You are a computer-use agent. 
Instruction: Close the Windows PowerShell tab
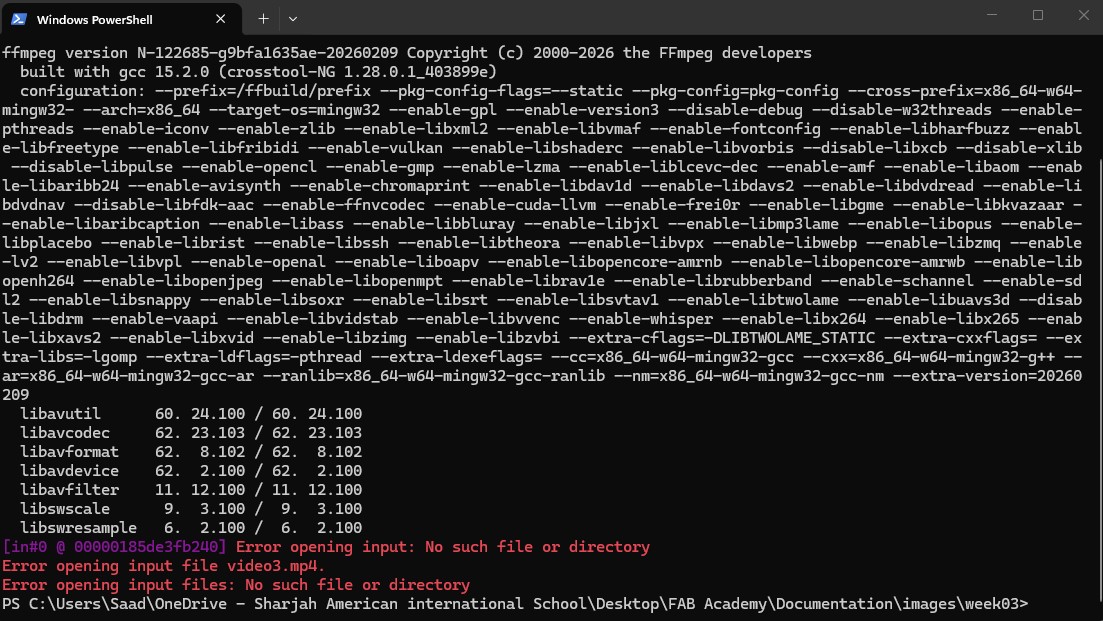(x=221, y=17)
